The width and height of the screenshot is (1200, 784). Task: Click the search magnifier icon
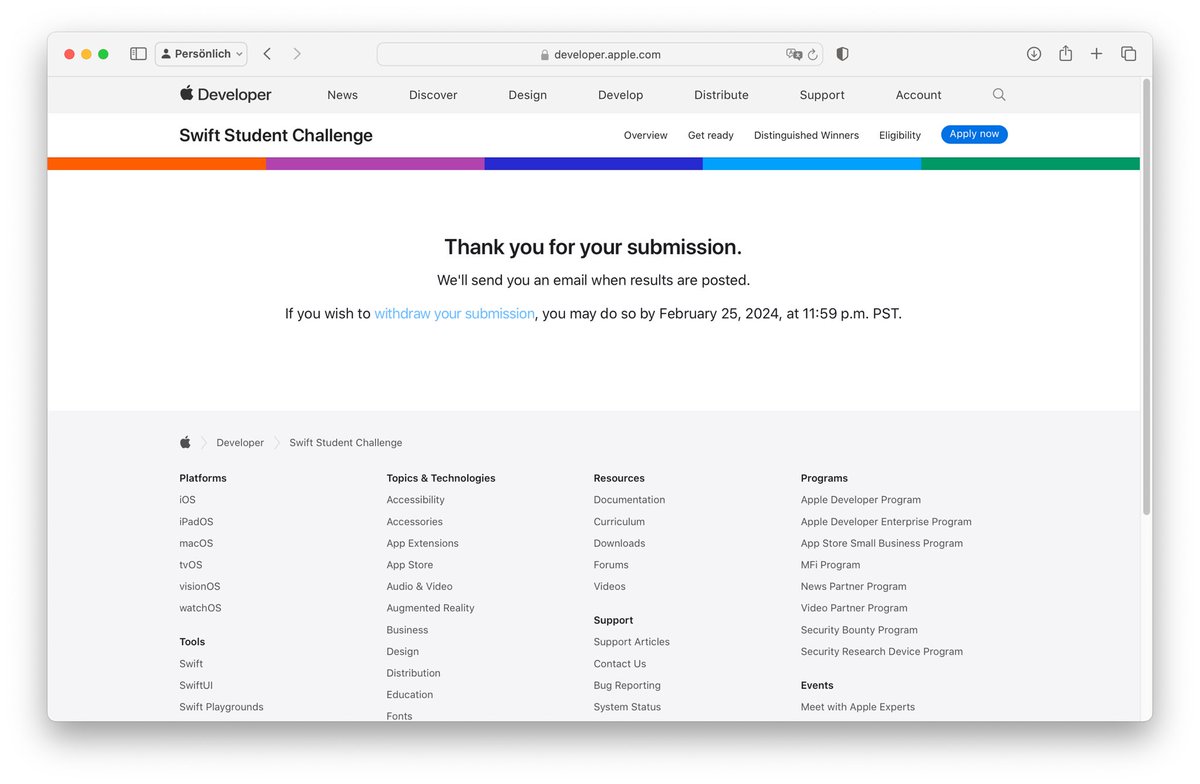pos(999,95)
